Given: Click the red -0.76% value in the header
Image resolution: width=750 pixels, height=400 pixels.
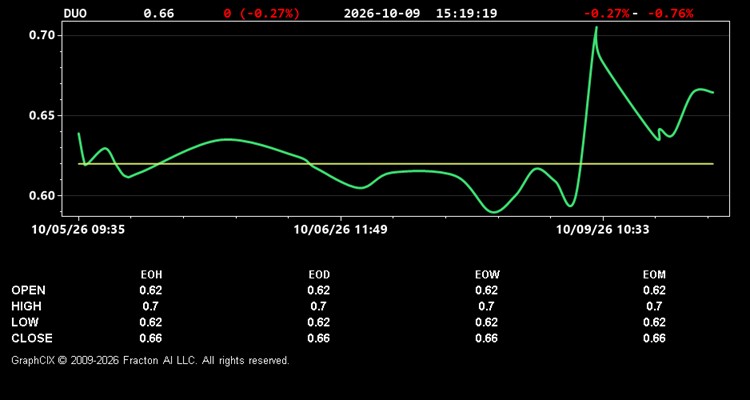Looking at the screenshot, I should click(x=671, y=13).
